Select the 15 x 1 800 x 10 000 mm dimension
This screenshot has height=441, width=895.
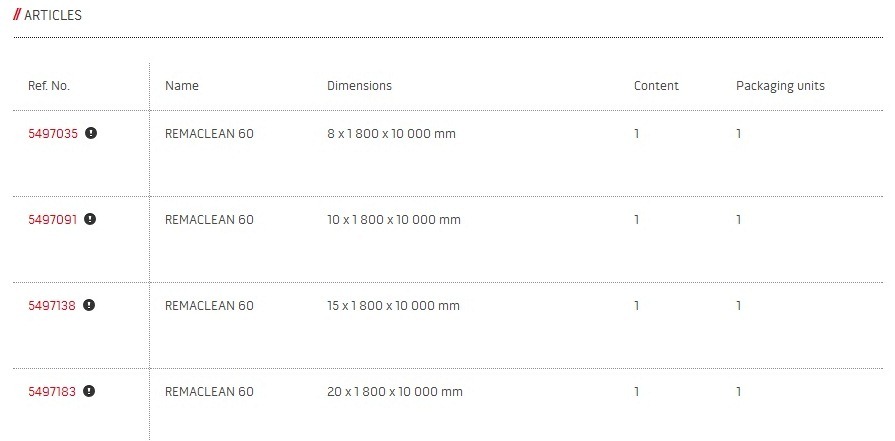pyautogui.click(x=393, y=306)
